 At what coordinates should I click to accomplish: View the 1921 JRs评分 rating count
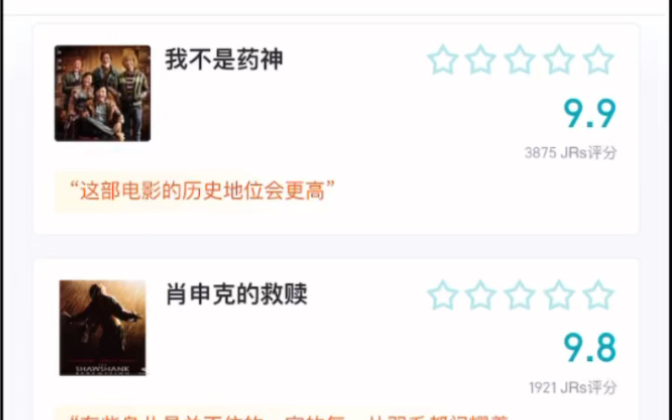click(573, 388)
